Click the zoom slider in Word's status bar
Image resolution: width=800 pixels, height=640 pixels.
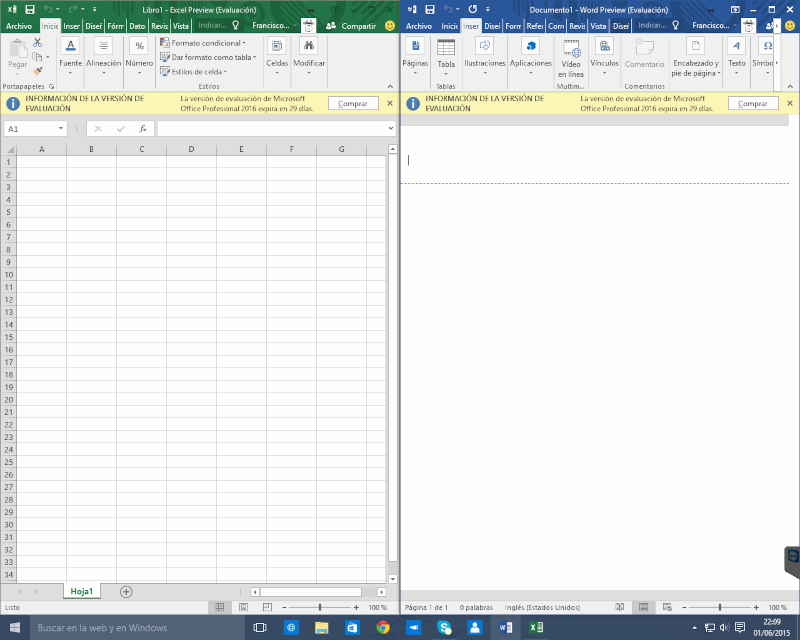tap(720, 607)
